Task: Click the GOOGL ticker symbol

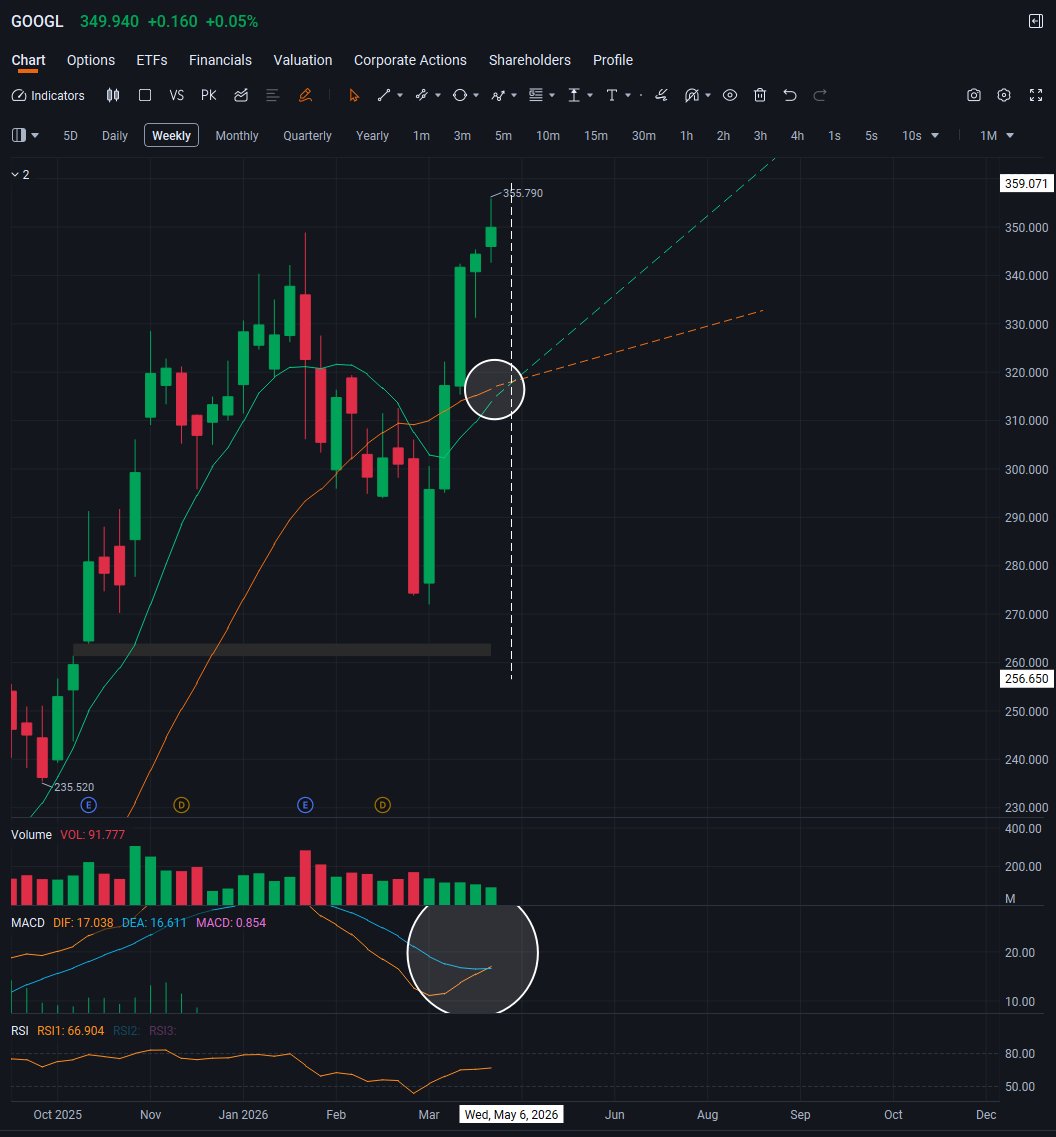Action: [37, 21]
